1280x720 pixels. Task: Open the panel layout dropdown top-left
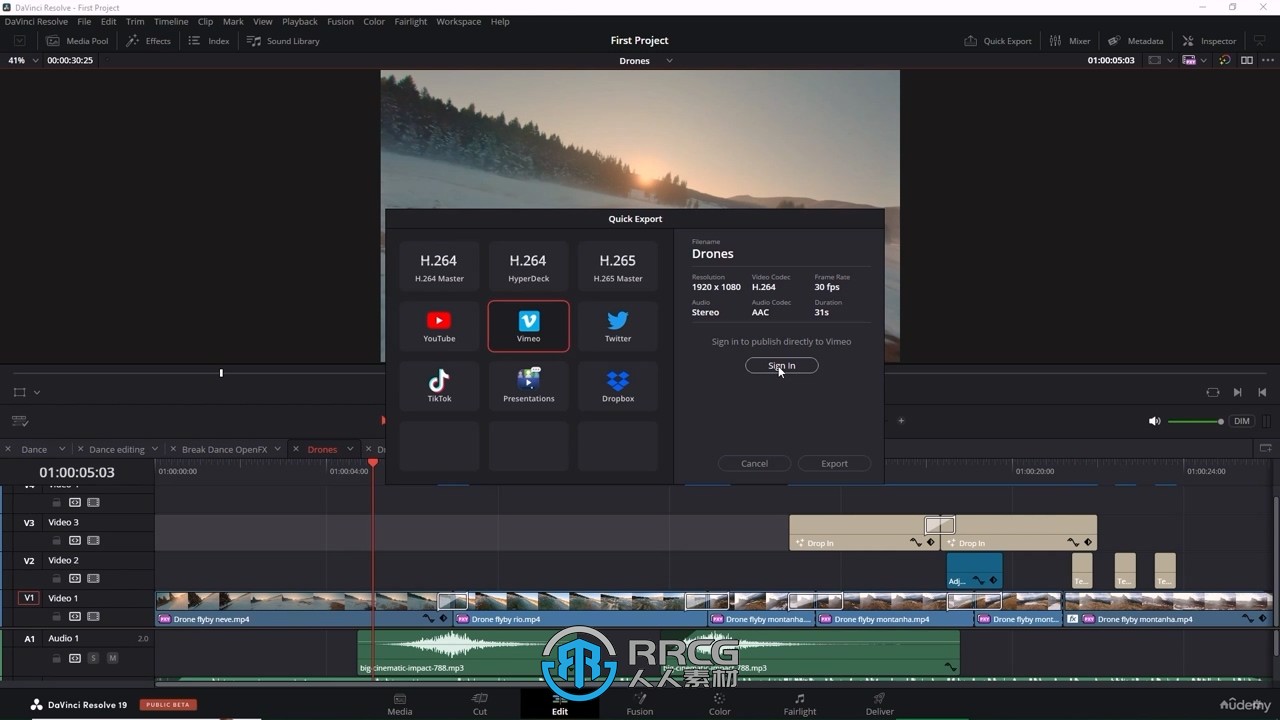(x=19, y=41)
